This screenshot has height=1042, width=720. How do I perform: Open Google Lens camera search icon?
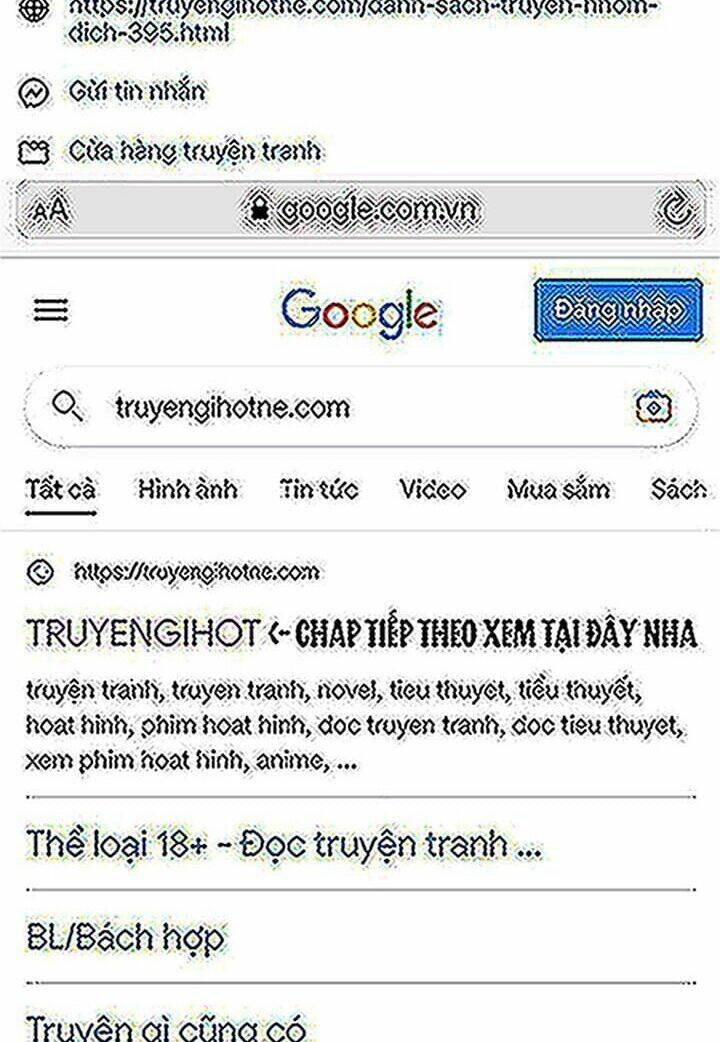click(654, 407)
